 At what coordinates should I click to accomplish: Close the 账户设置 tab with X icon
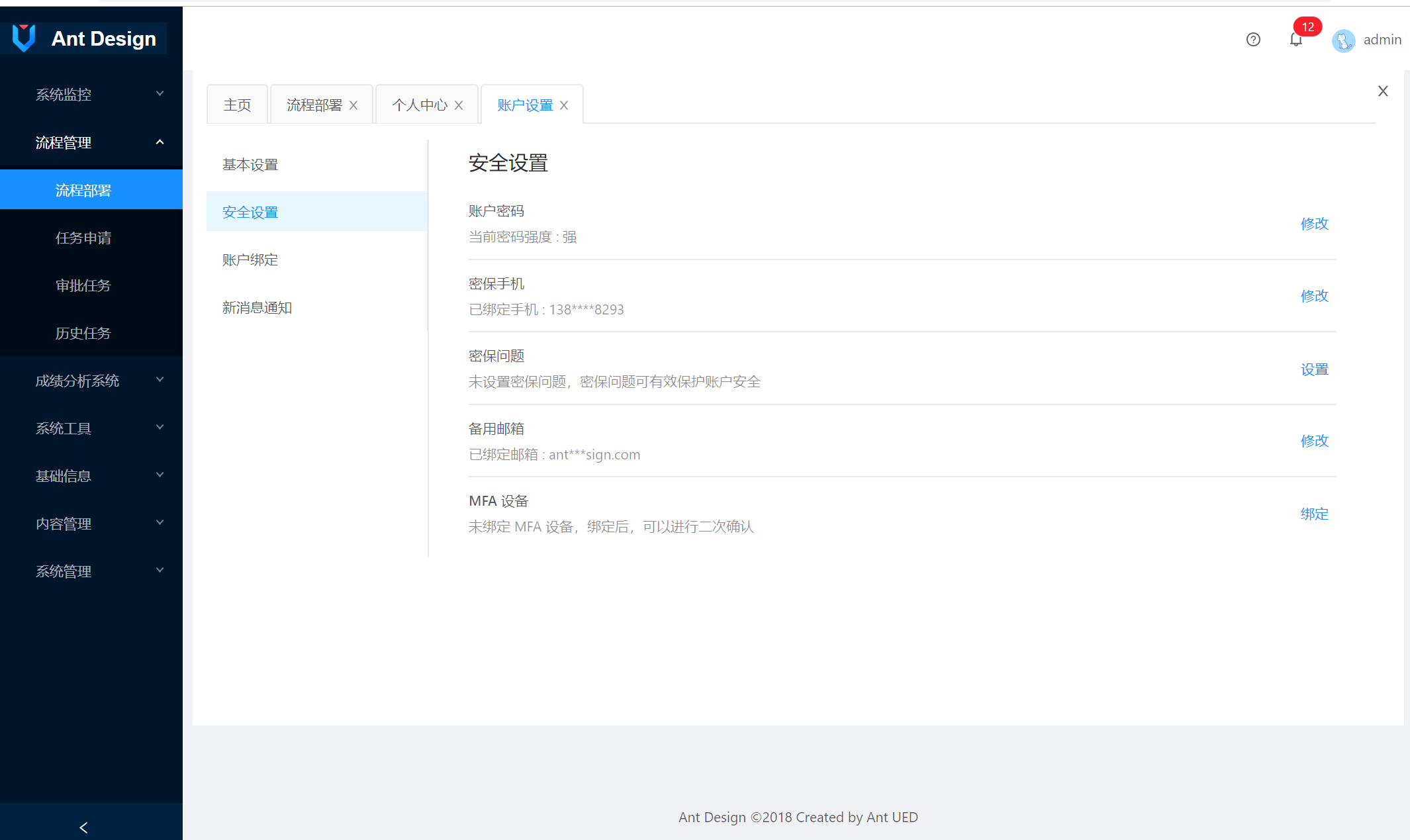coord(564,105)
